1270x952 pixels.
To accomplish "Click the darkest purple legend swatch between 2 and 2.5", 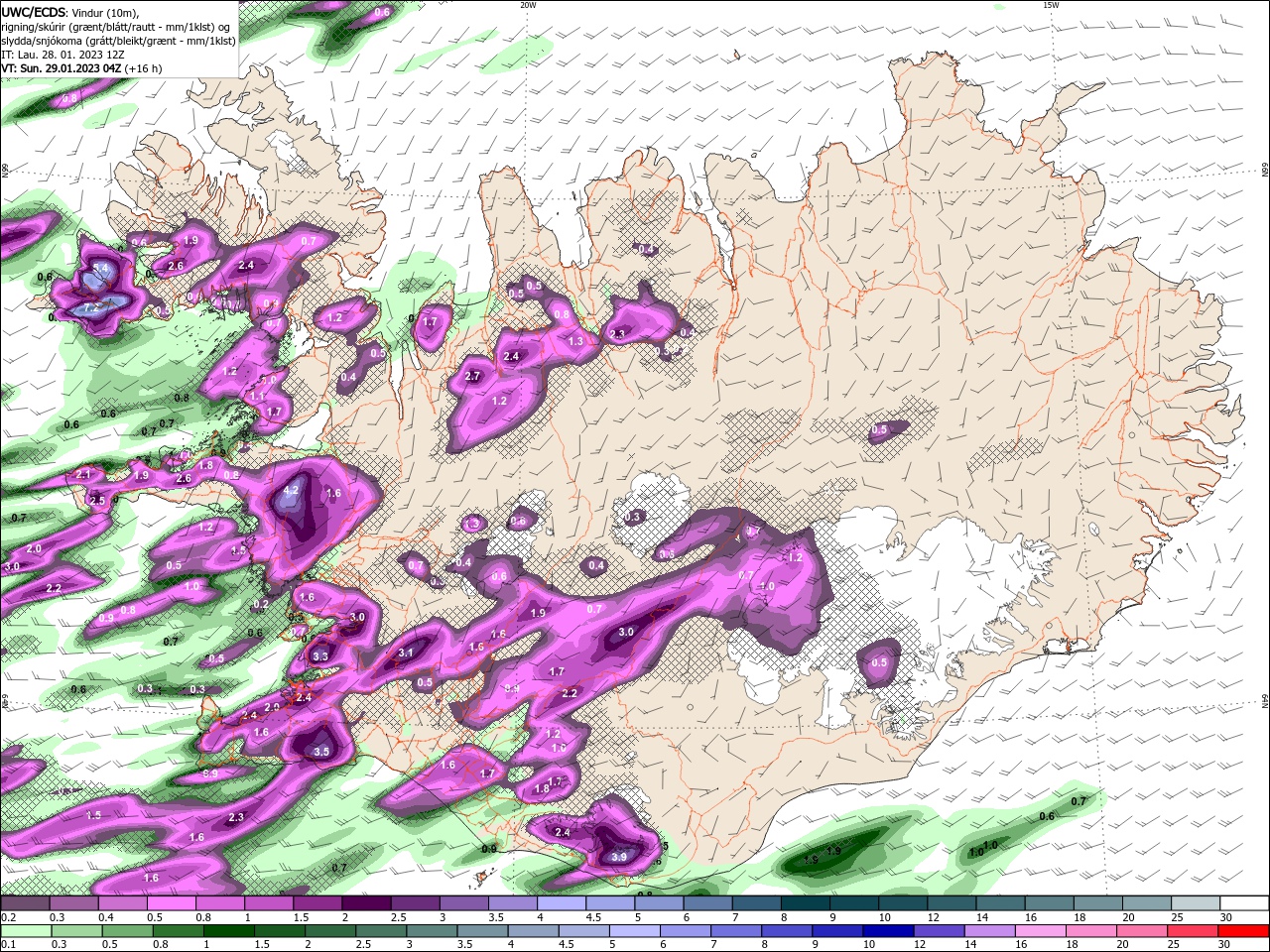I will tap(365, 903).
